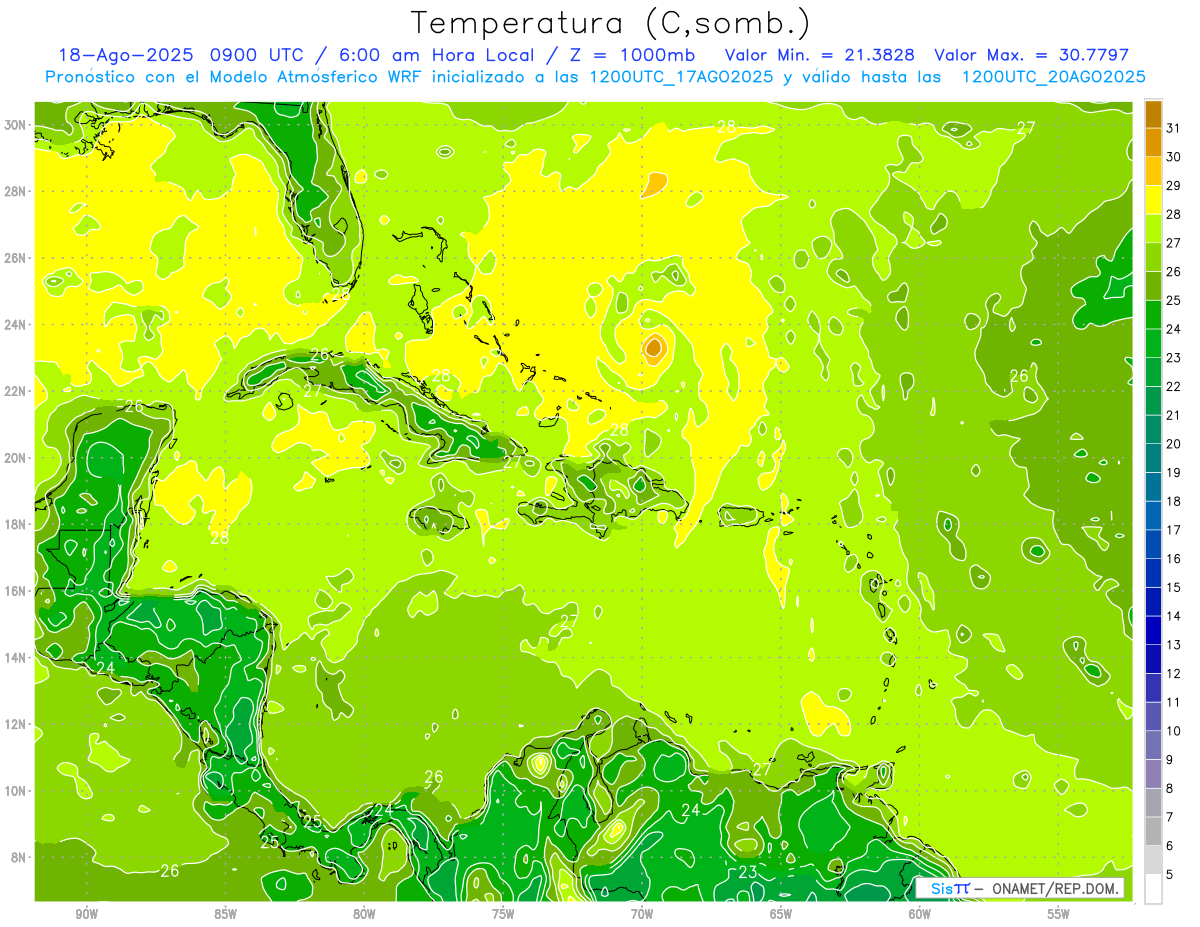Click the "16N" latitude axis label

[17, 591]
